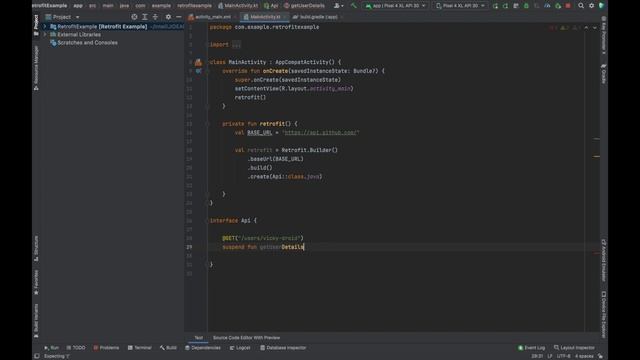The width and height of the screenshot is (640, 360).
Task: Click '4 spaces' indent setting in status bar
Action: tap(584, 356)
